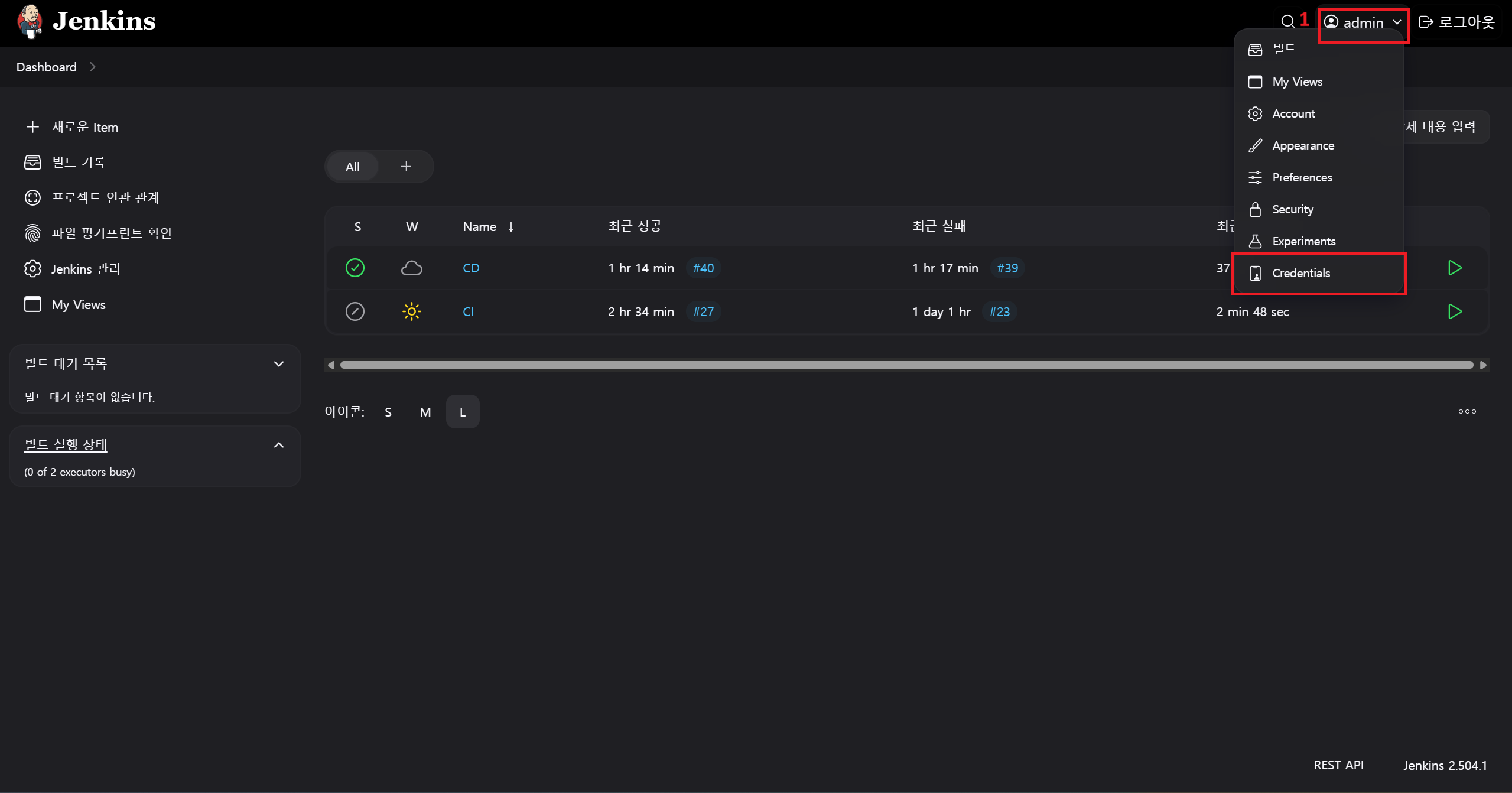Schedule a build for CI job
Viewport: 1512px width, 793px height.
(x=1455, y=311)
